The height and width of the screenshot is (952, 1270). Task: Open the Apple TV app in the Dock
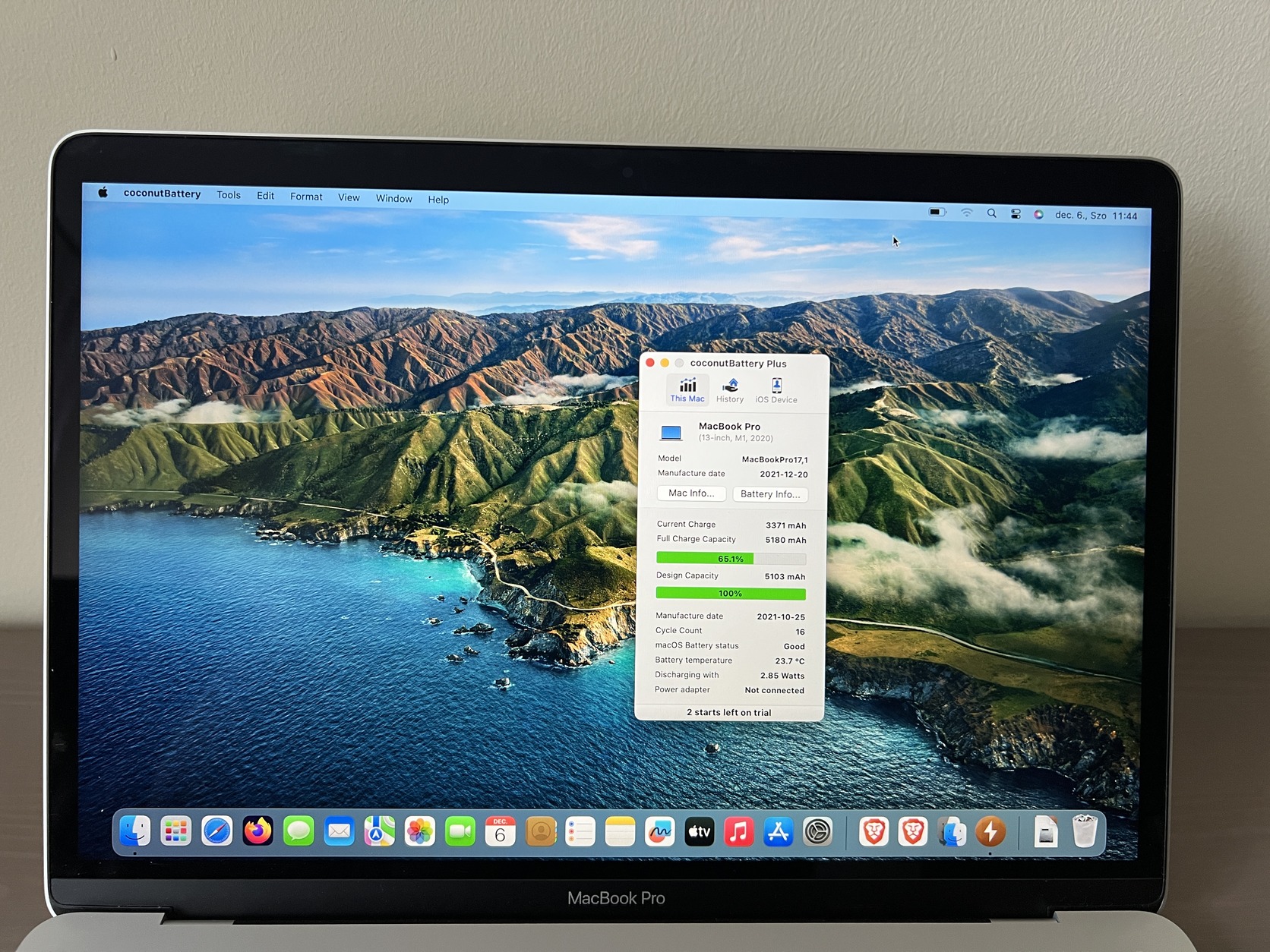pyautogui.click(x=699, y=832)
